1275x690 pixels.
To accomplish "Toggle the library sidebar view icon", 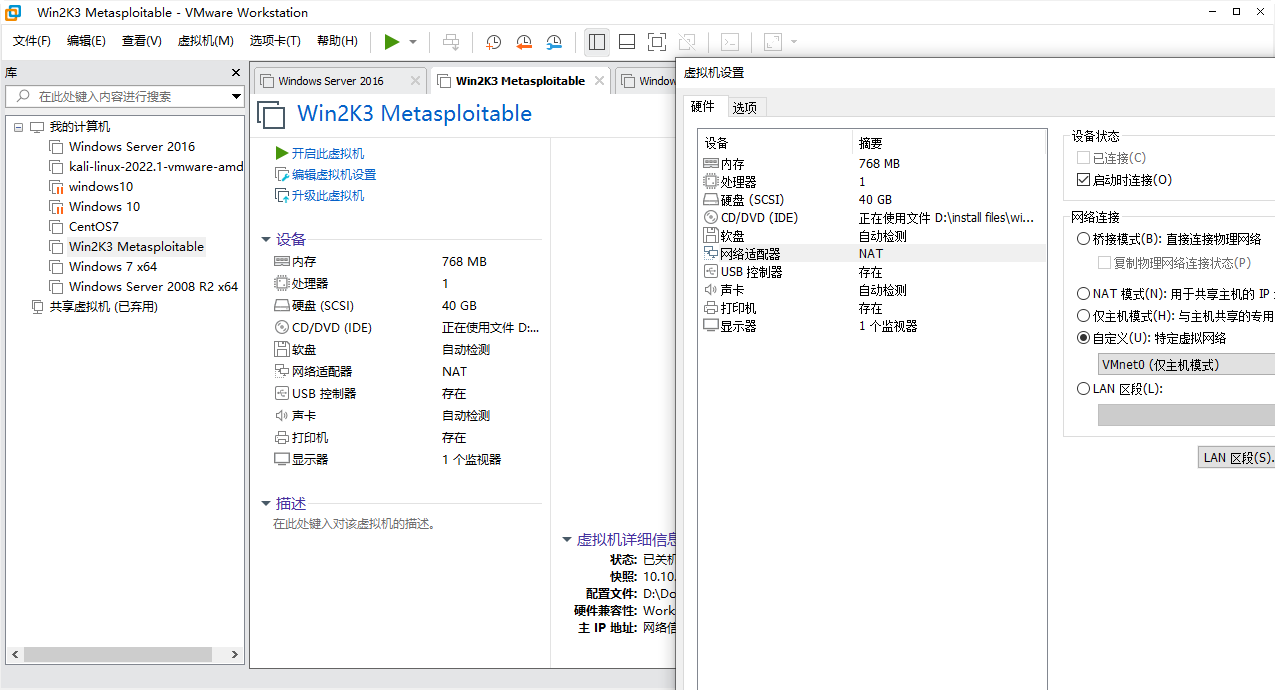I will coord(597,42).
